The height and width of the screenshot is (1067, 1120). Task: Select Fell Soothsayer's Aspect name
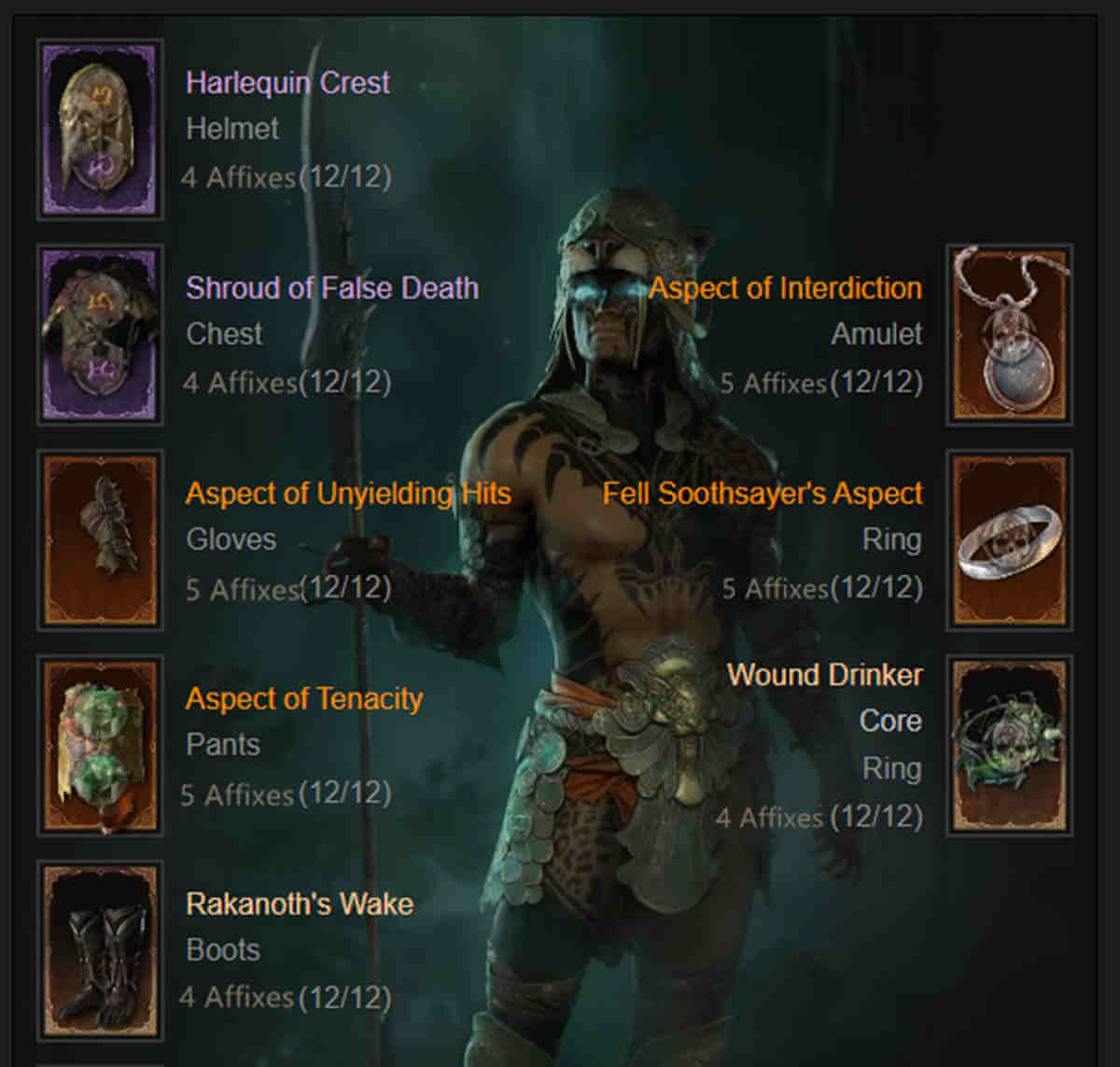pyautogui.click(x=763, y=494)
